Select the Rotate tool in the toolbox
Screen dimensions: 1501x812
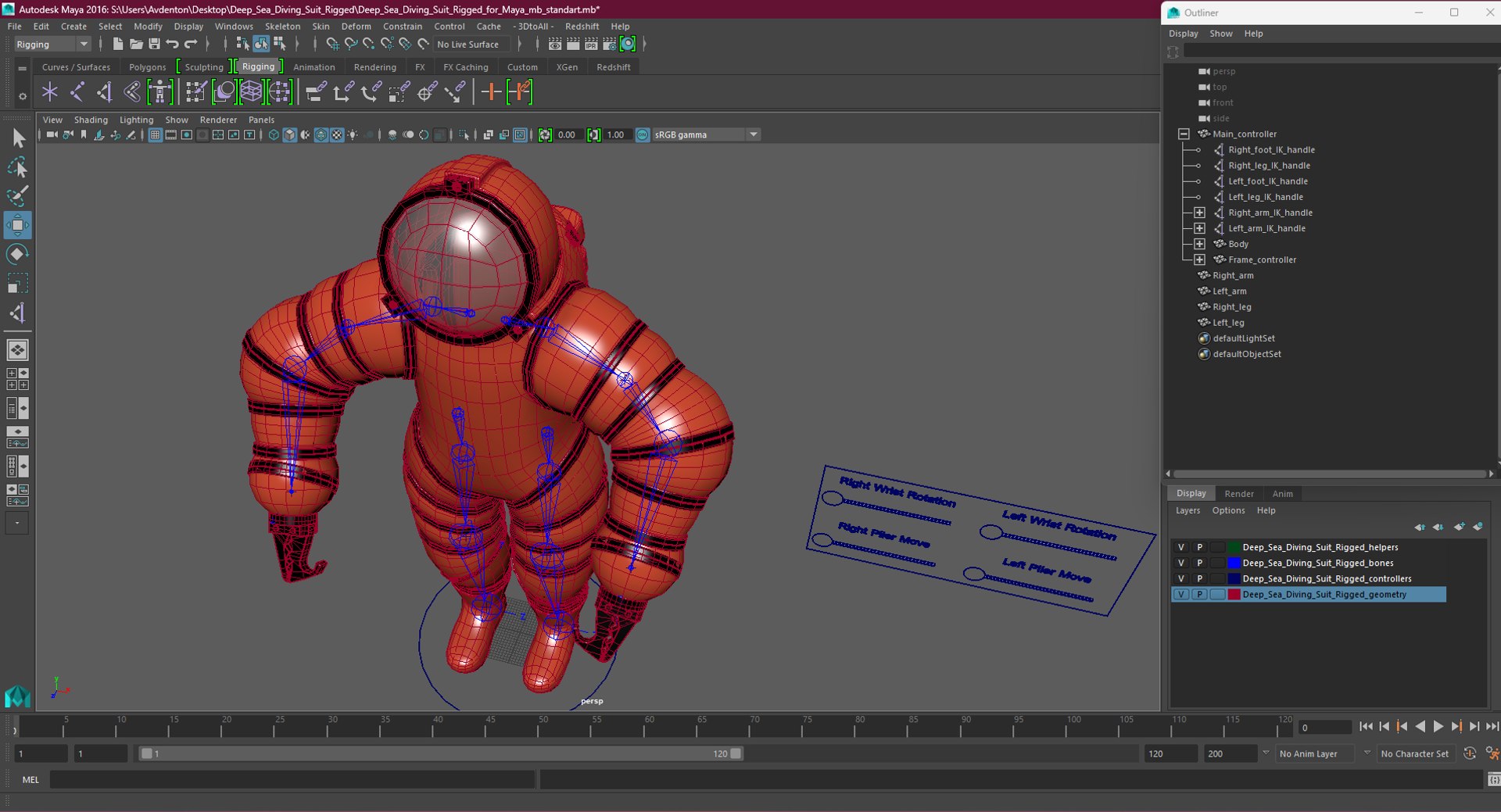(17, 254)
